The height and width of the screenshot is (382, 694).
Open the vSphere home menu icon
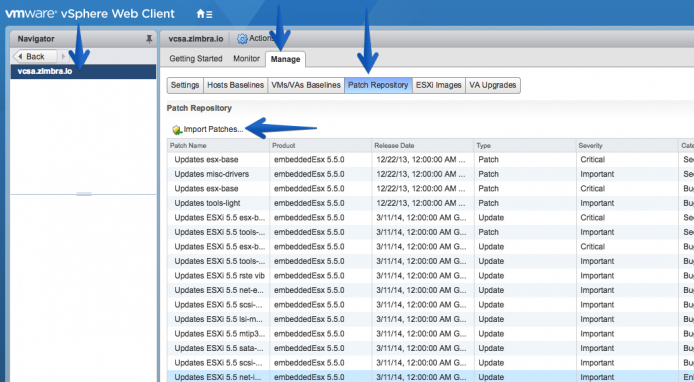pyautogui.click(x=204, y=14)
